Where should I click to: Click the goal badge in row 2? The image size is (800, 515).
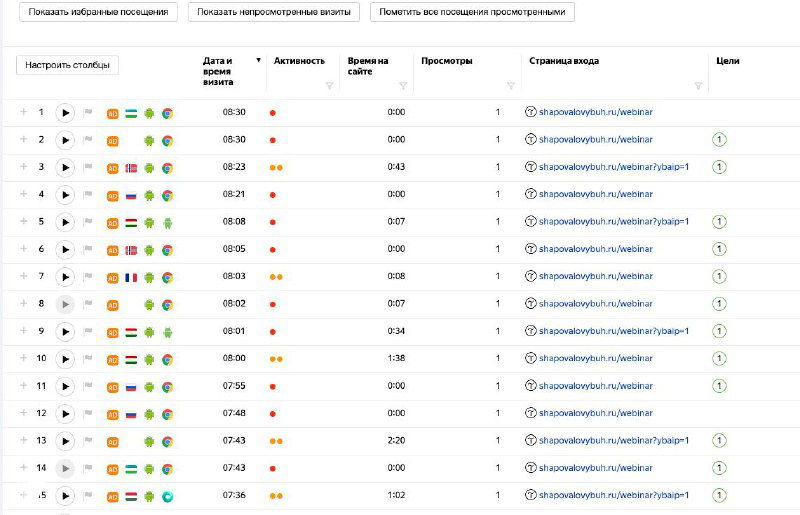pyautogui.click(x=718, y=140)
